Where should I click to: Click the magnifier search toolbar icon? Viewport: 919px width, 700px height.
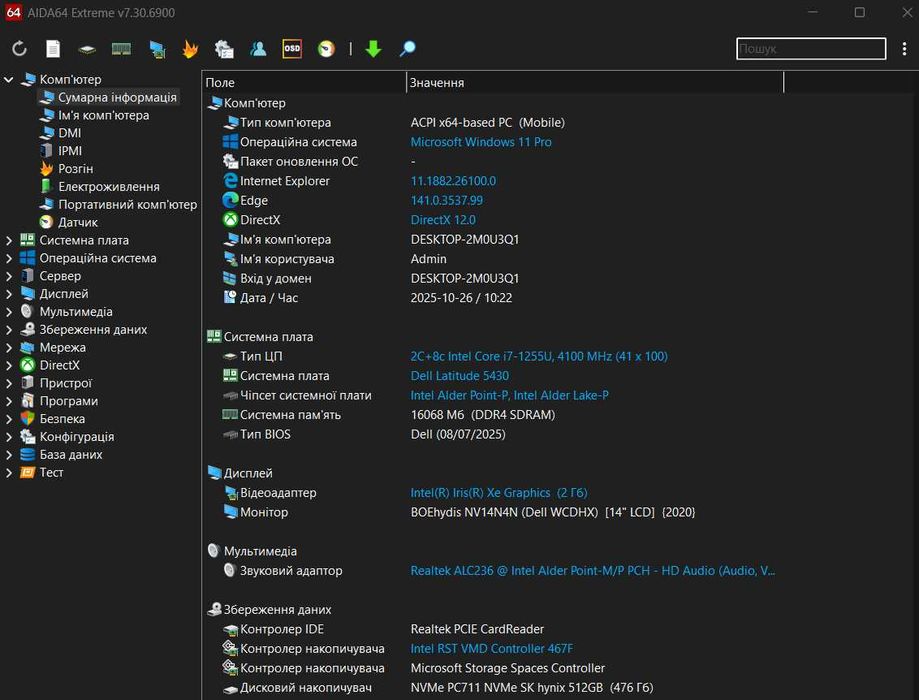(407, 49)
